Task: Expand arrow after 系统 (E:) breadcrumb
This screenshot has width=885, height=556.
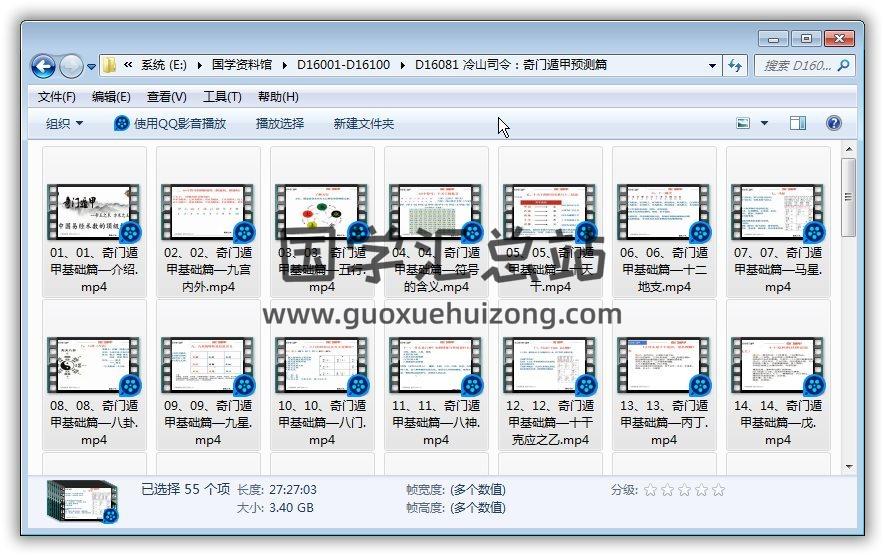Action: (x=200, y=65)
